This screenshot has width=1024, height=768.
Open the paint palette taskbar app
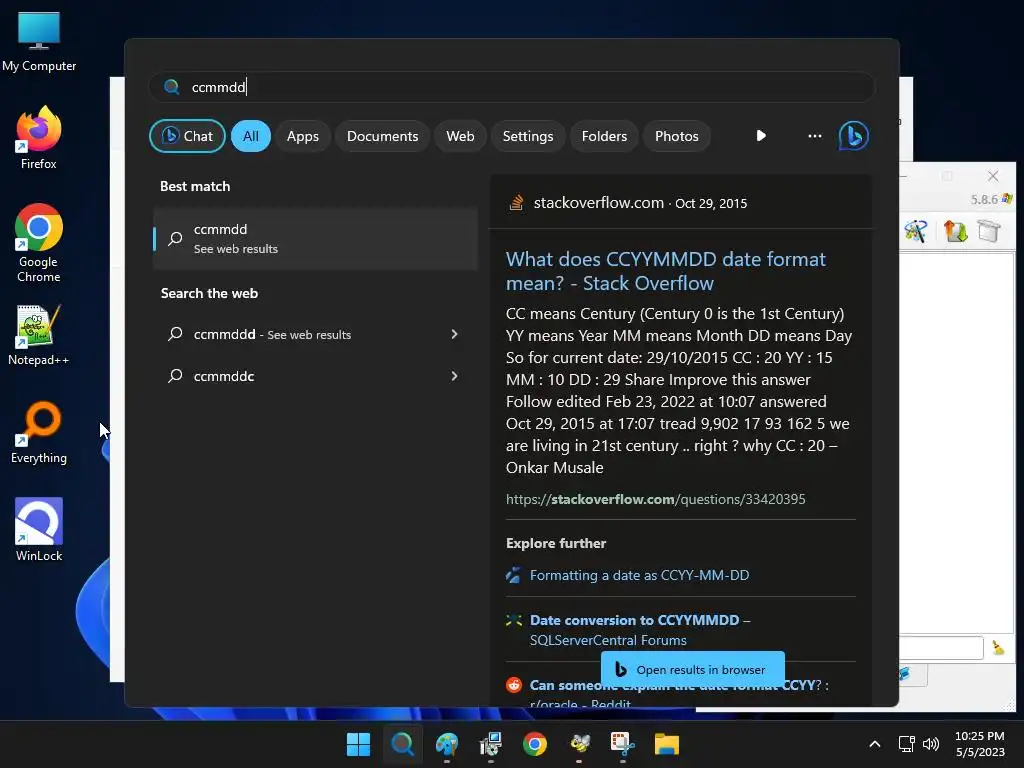[x=447, y=744]
